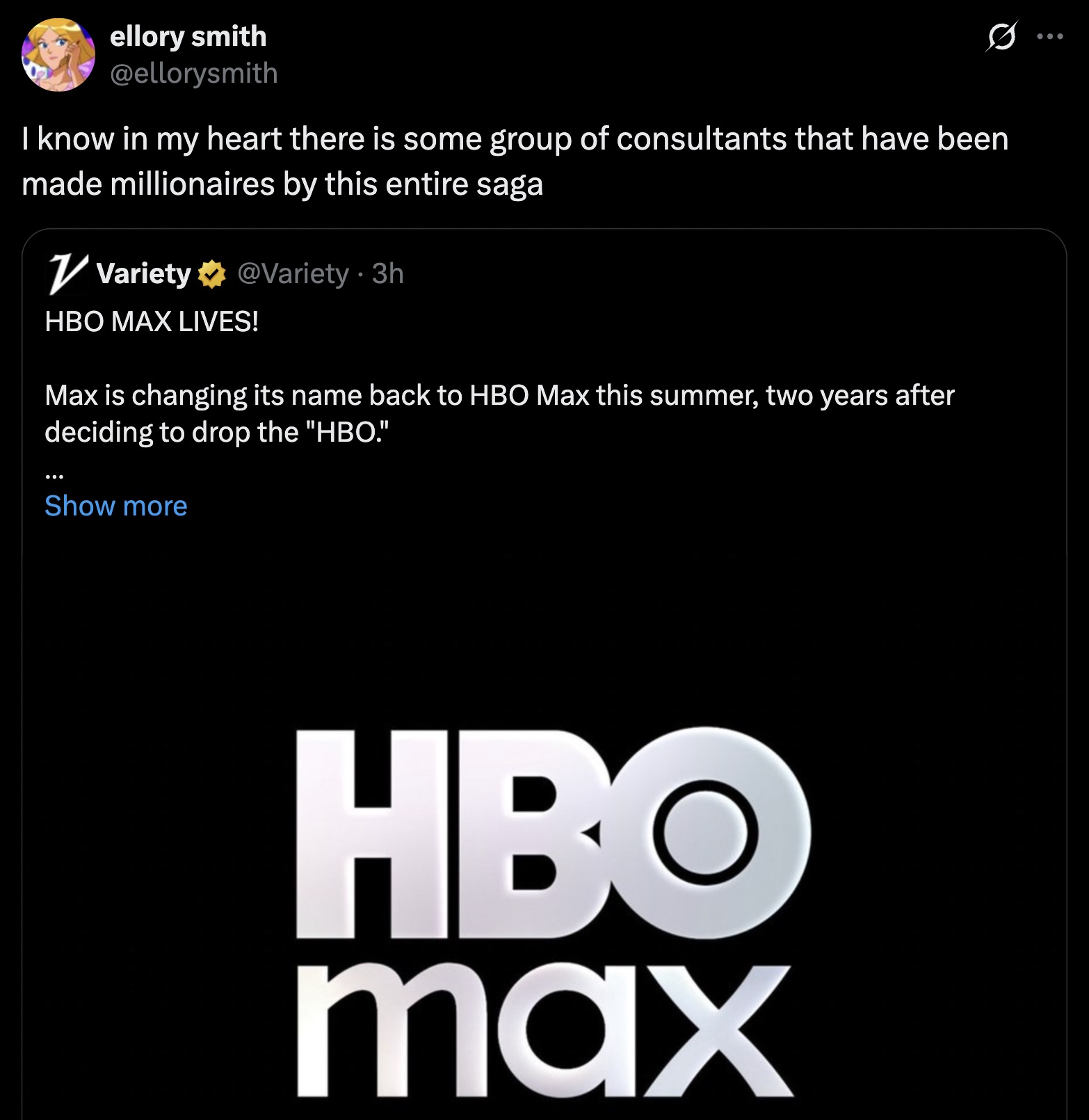Open the 3h timestamp link

pyautogui.click(x=387, y=273)
